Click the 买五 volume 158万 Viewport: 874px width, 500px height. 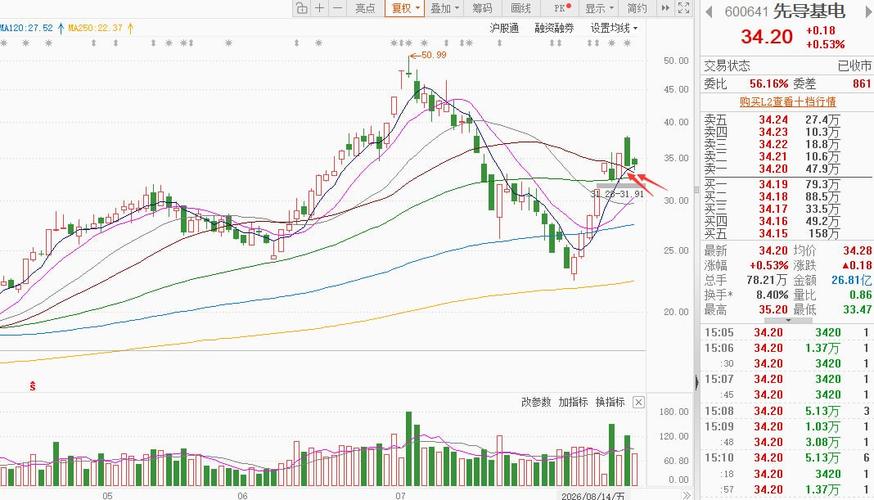(x=826, y=233)
